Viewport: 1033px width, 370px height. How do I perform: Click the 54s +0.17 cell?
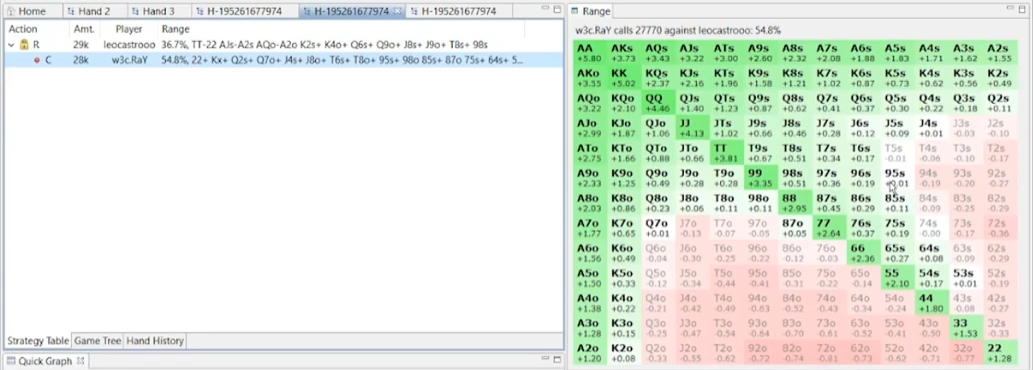click(932, 278)
